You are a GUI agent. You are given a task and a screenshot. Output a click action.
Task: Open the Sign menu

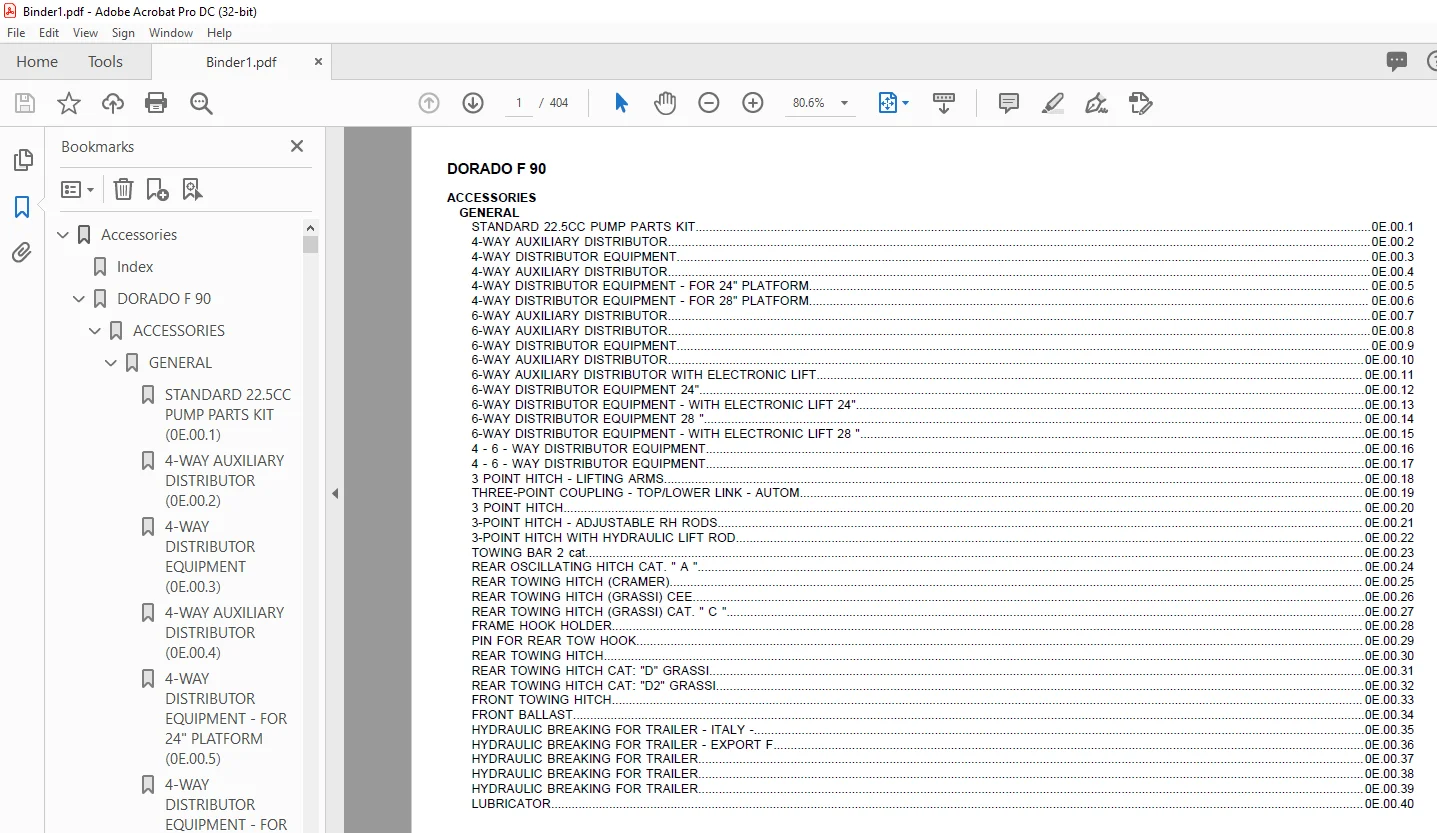[x=123, y=33]
